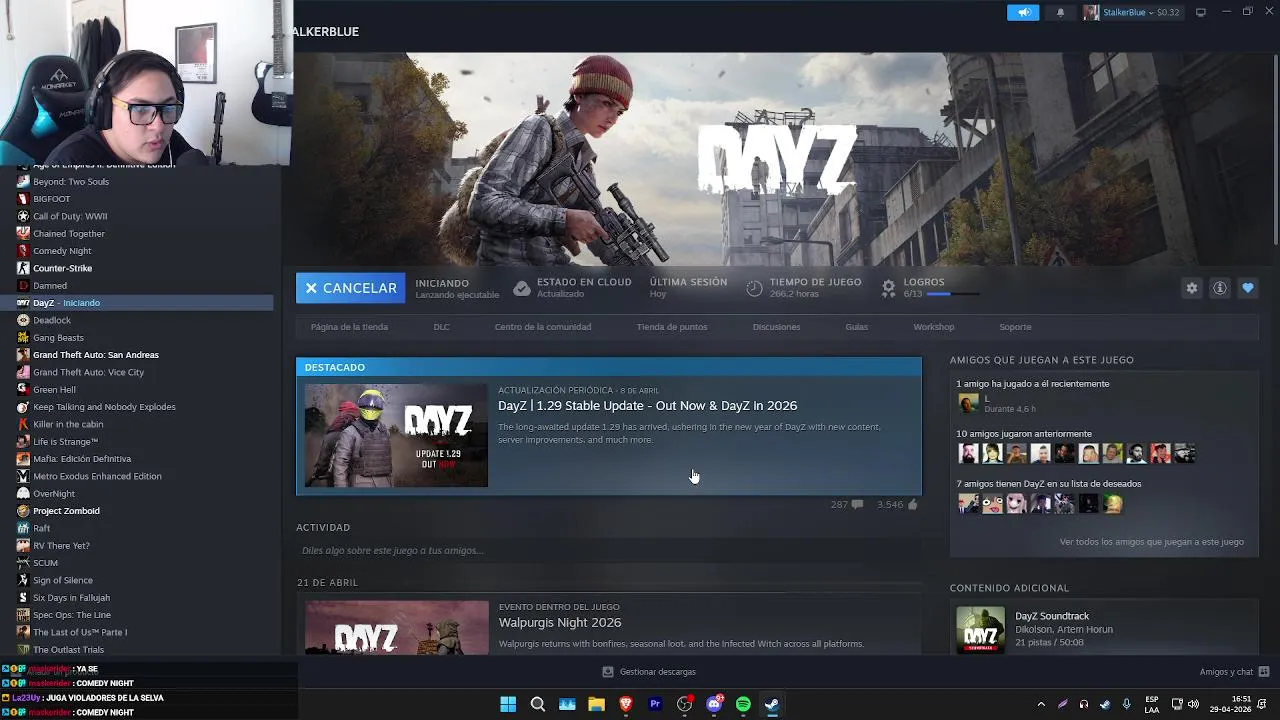The width and height of the screenshot is (1280, 720).
Task: Click the Metro Exodus game icon
Action: pos(23,476)
